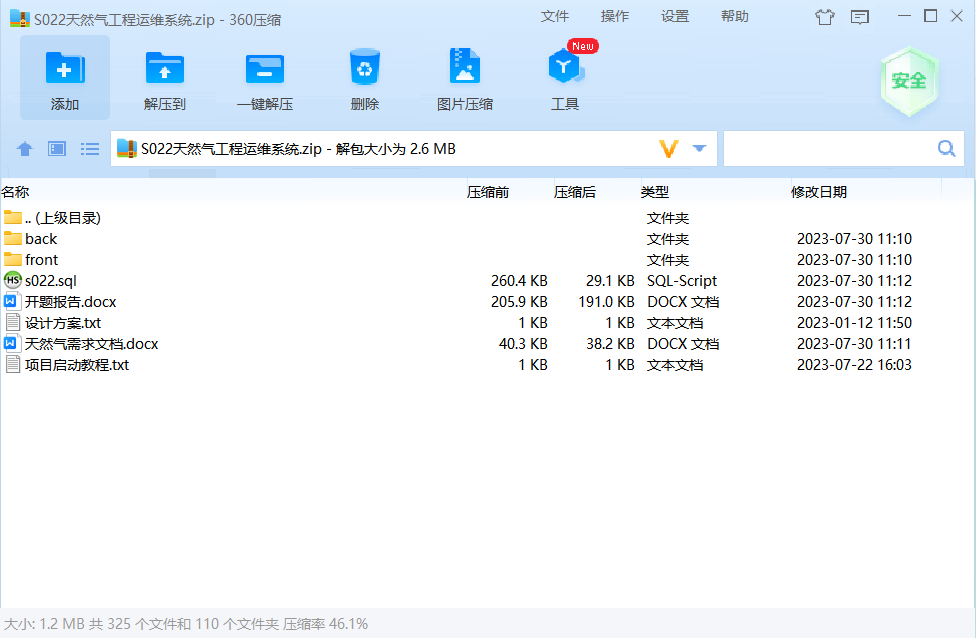The height and width of the screenshot is (638, 976).
Task: Open the skin shirt icon in title bar
Action: click(x=825, y=17)
